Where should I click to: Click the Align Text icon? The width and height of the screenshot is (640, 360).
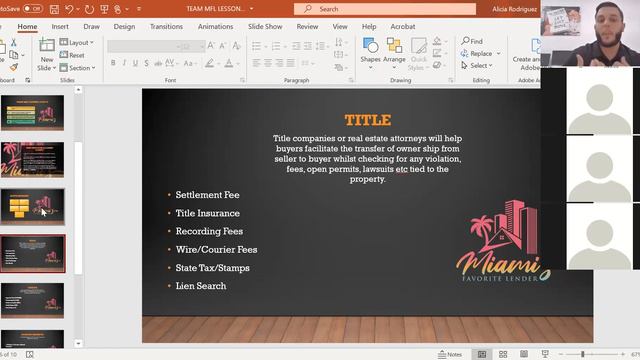(339, 54)
